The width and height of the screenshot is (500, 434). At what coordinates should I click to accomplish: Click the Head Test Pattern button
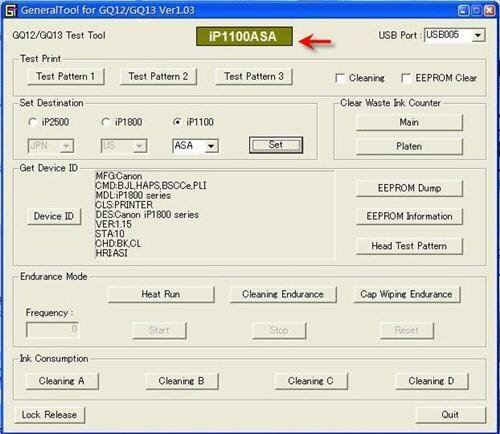pos(409,246)
